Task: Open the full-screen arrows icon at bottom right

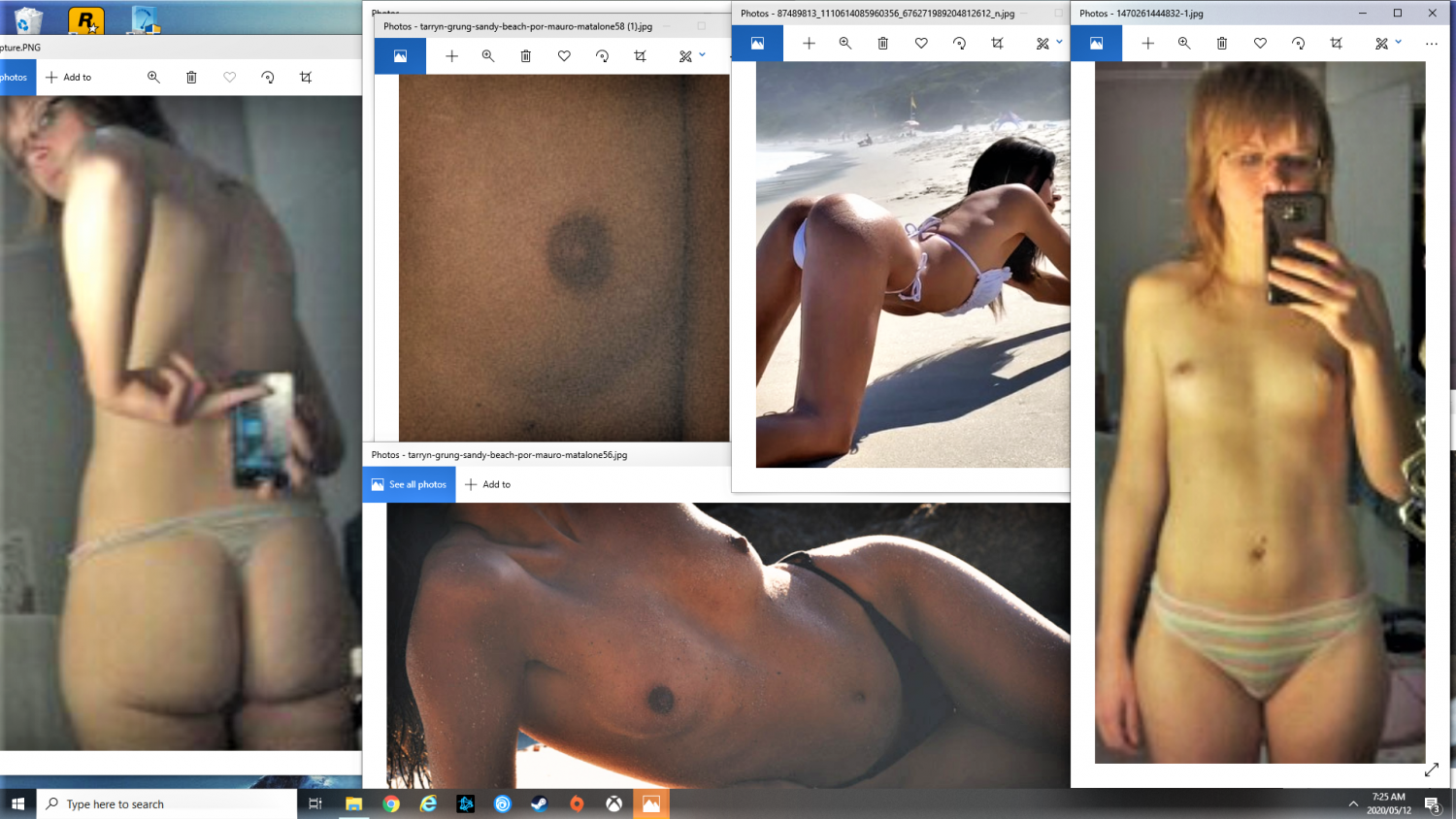Action: (x=1432, y=770)
